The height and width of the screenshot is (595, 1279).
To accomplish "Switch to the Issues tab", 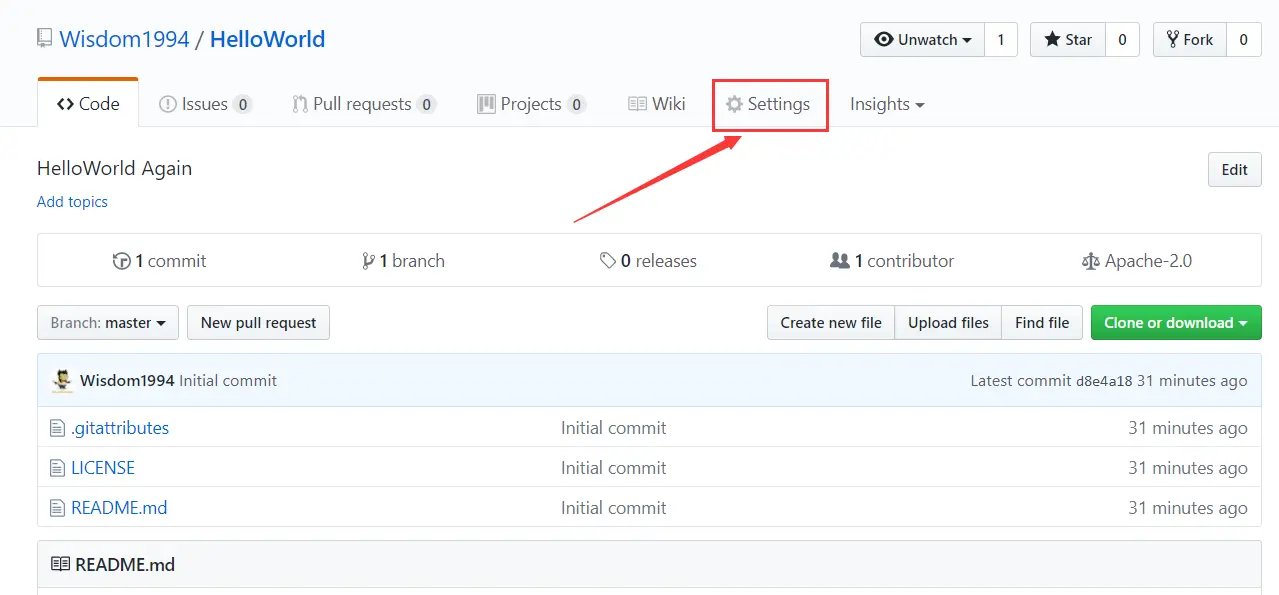I will [205, 104].
